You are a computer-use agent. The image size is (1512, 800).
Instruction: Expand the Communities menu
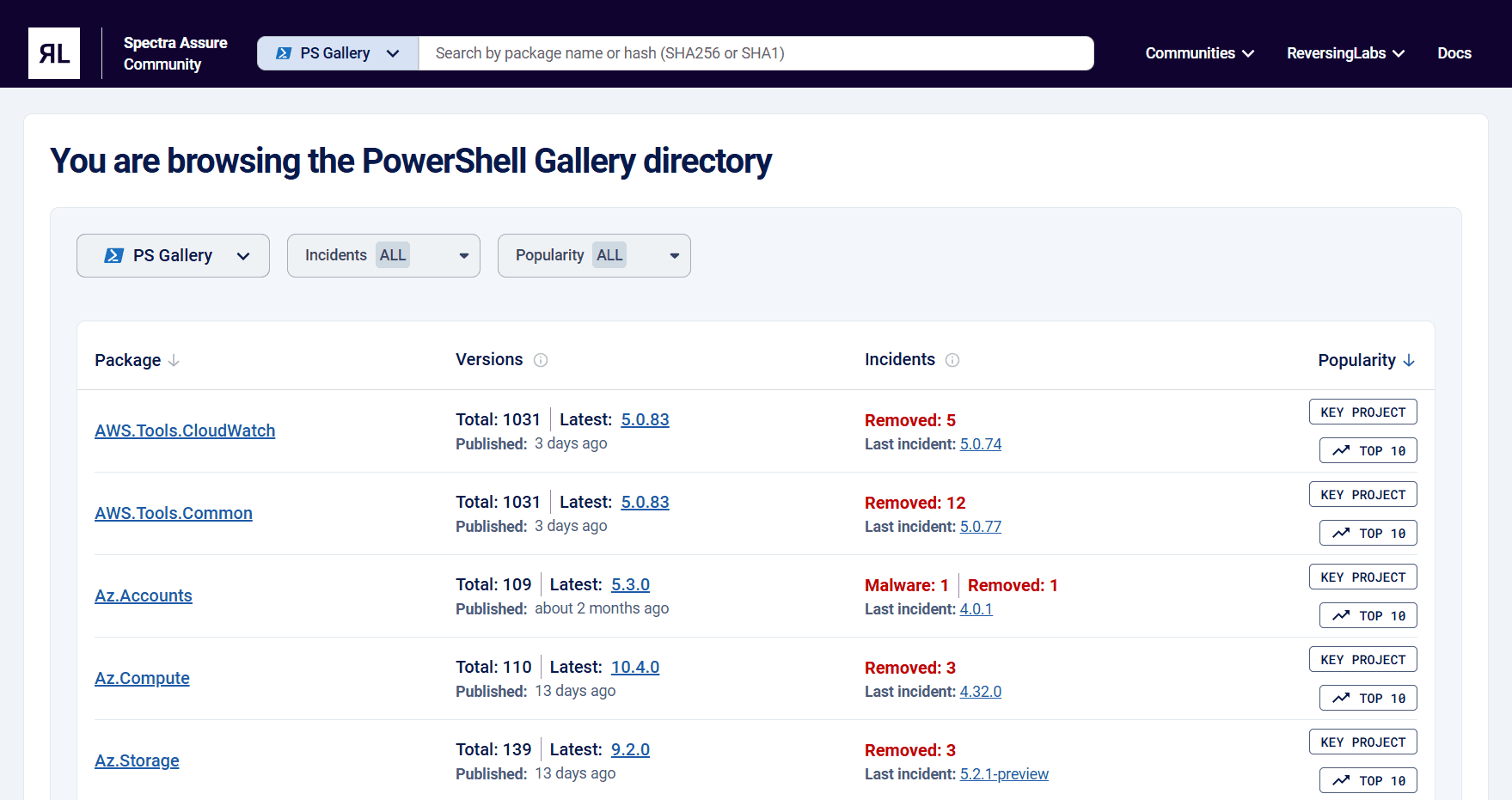pos(1199,52)
